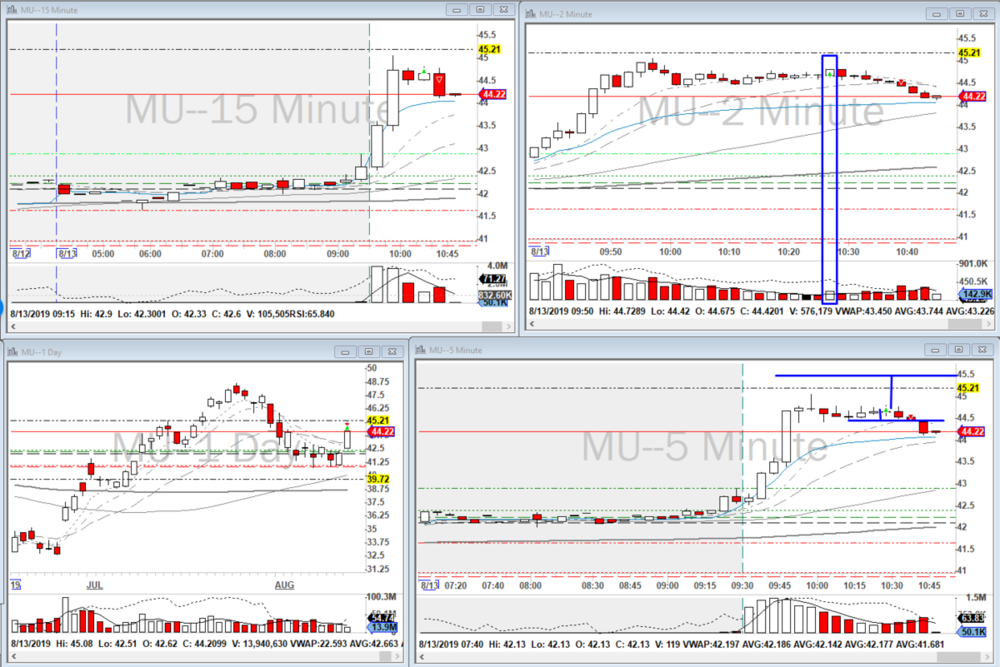The image size is (1000, 667).
Task: Click the 8/12 date link on 15 Minute chart
Action: click(x=19, y=253)
